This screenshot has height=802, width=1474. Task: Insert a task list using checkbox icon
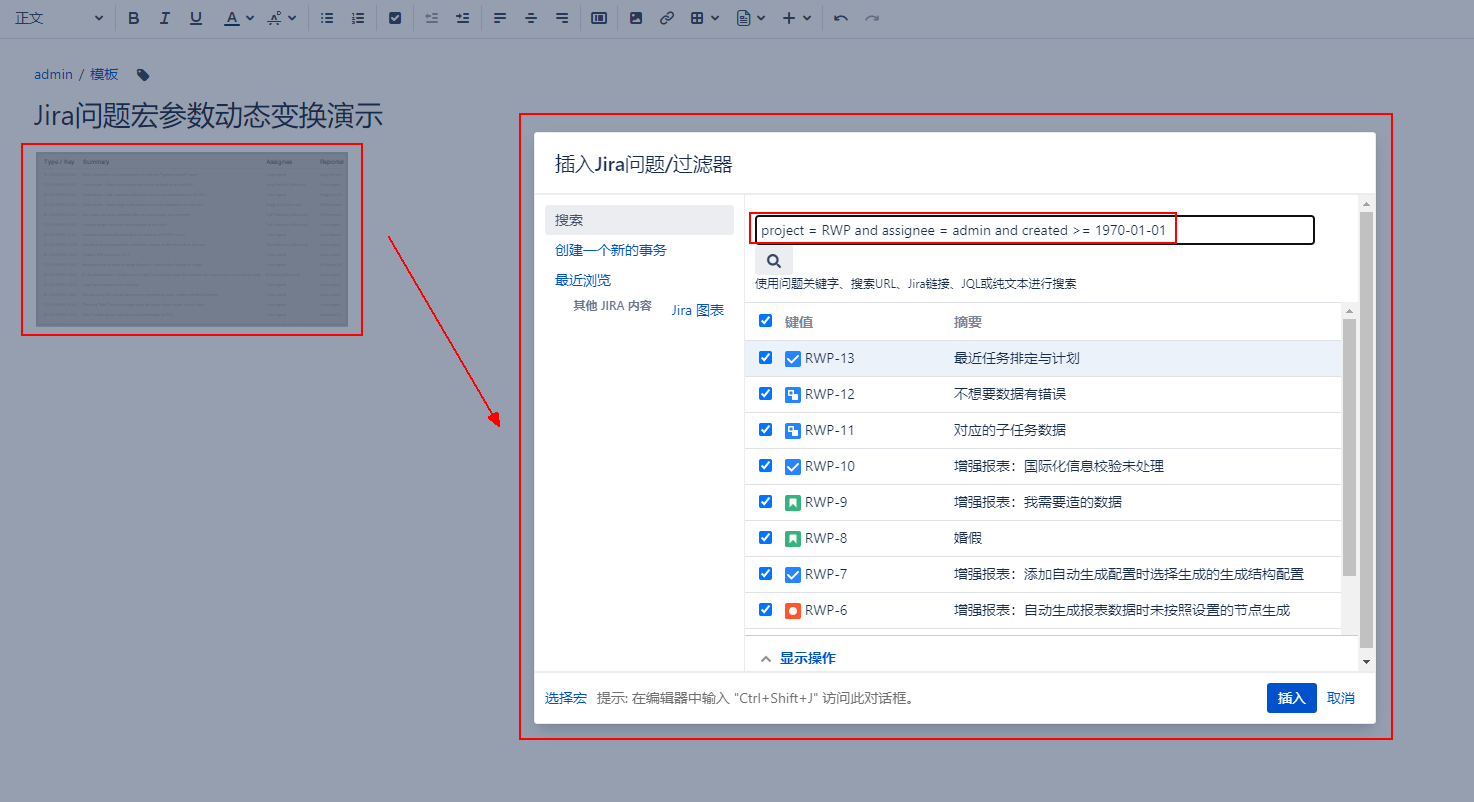[395, 18]
